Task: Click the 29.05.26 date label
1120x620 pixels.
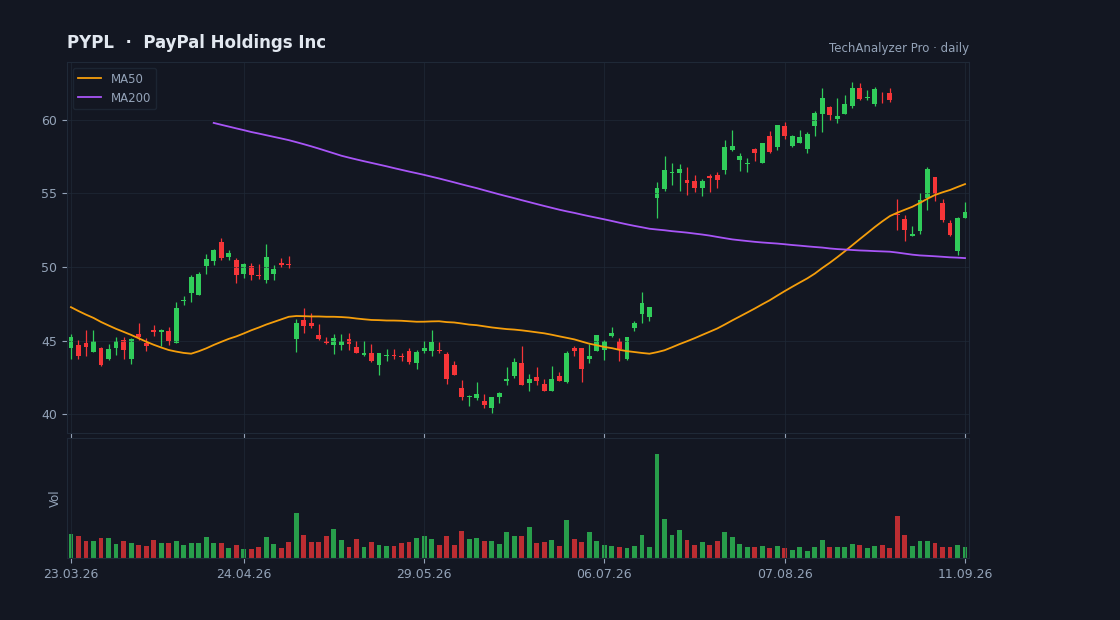Action: pos(424,574)
